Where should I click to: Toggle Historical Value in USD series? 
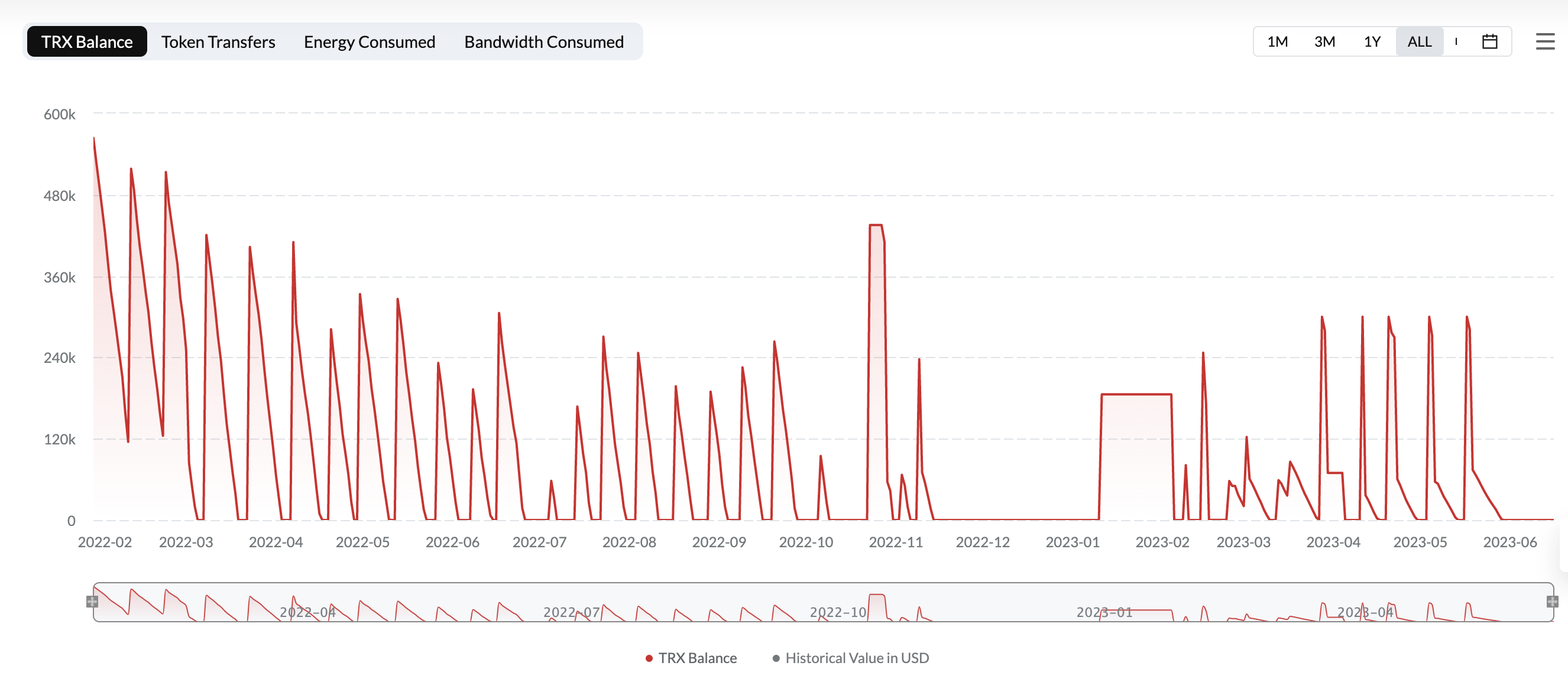click(x=857, y=658)
